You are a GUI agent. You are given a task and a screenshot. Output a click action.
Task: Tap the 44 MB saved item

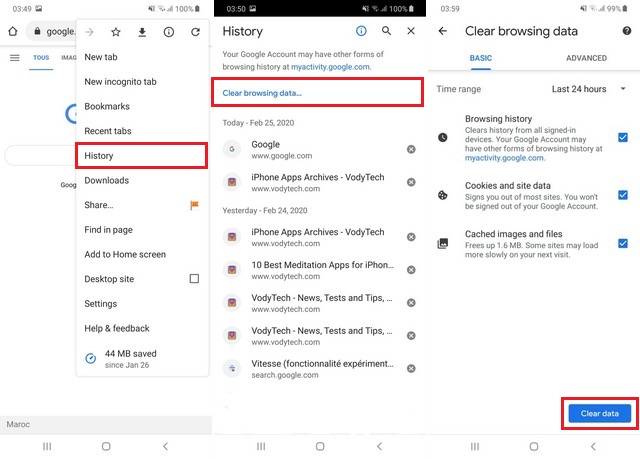[x=142, y=359]
